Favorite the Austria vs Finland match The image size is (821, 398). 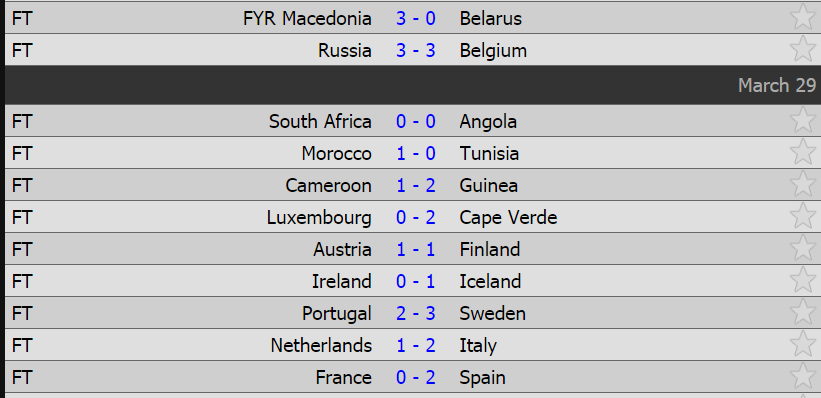(x=803, y=248)
